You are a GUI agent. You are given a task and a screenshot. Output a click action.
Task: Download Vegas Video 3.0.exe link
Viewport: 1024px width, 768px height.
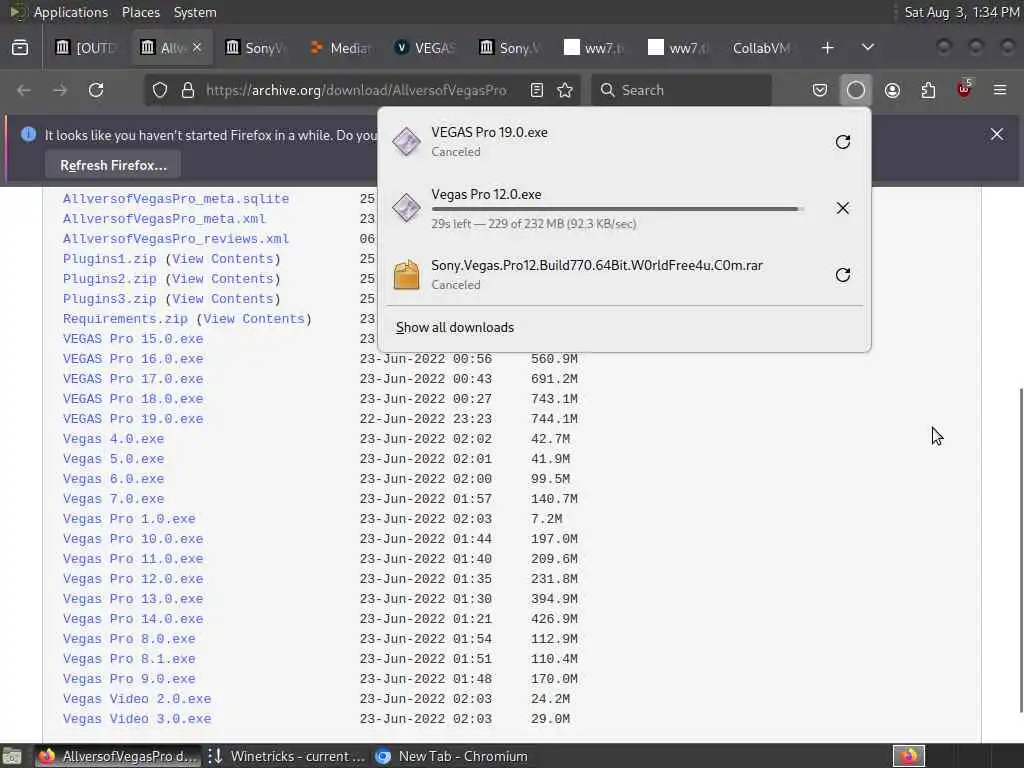pyautogui.click(x=137, y=719)
